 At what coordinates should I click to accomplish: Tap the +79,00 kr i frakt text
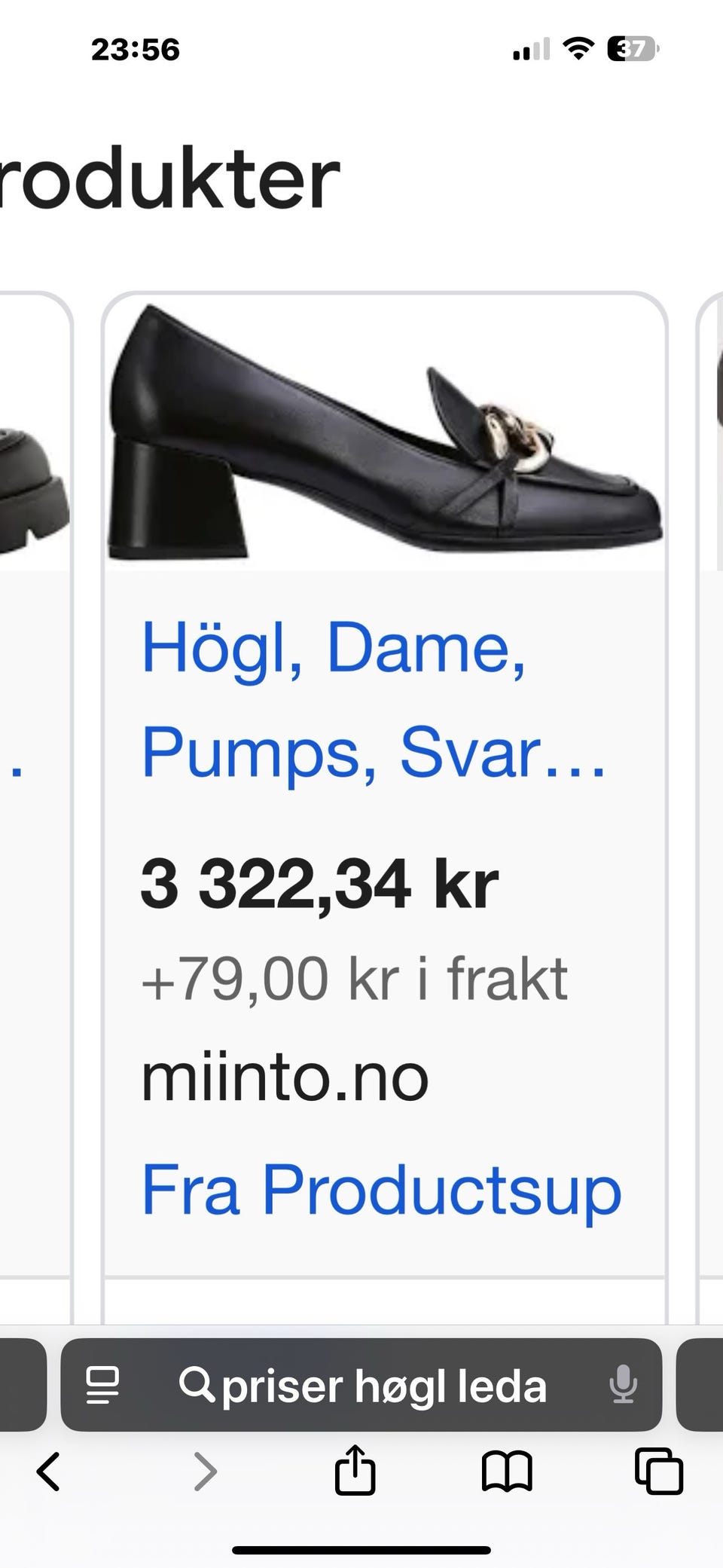[354, 979]
